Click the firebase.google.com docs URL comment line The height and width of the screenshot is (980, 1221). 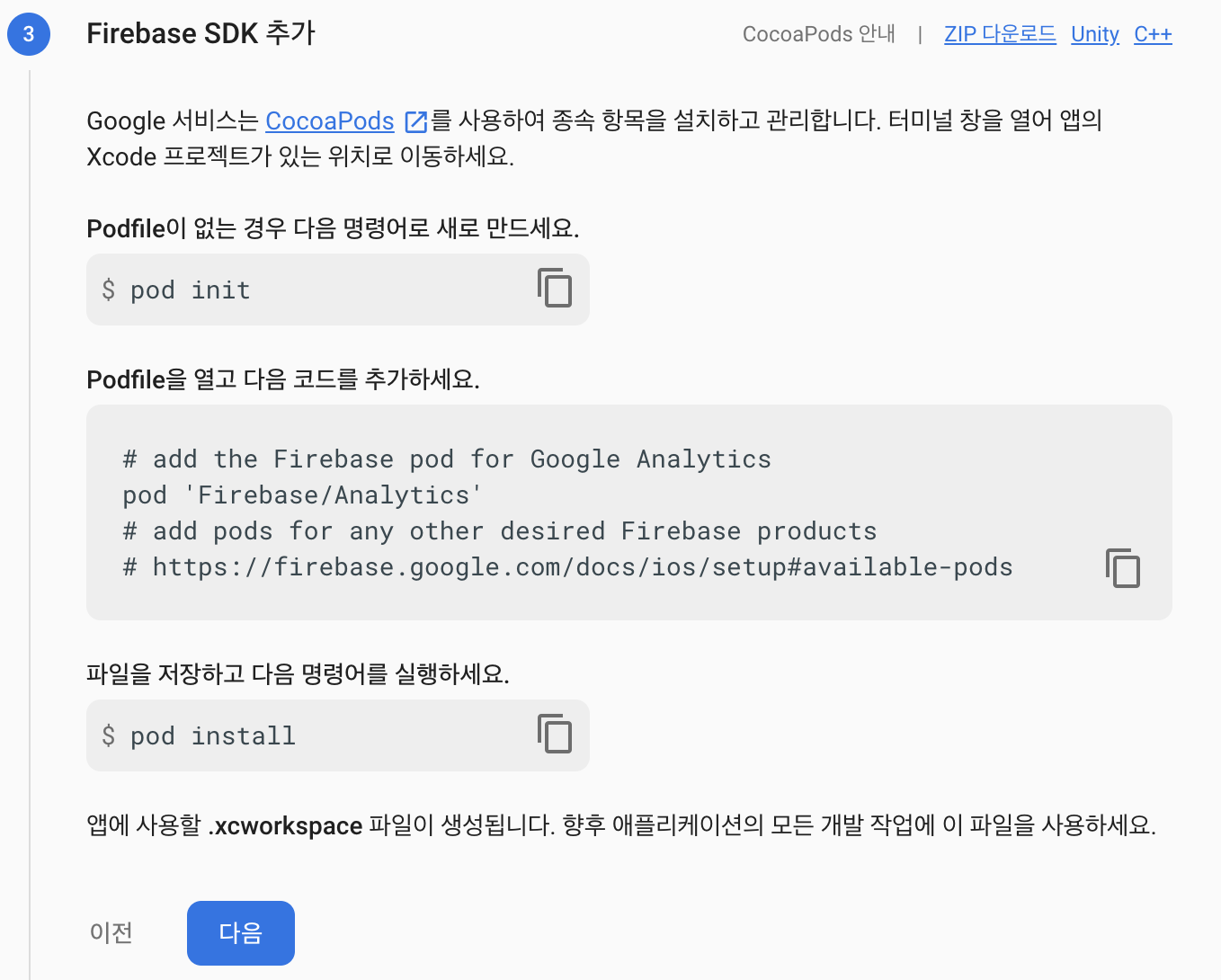pos(567,566)
